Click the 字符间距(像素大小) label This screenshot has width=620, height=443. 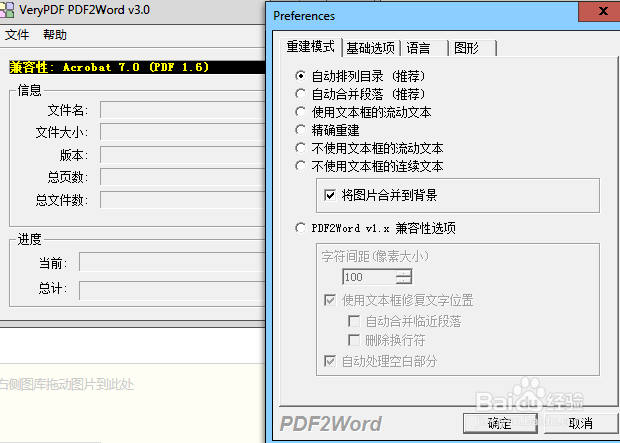click(375, 256)
